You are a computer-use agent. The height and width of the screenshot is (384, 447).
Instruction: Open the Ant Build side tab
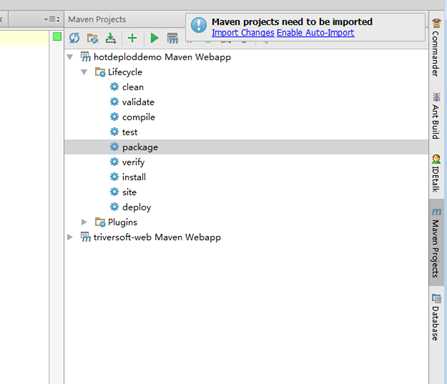tap(436, 116)
